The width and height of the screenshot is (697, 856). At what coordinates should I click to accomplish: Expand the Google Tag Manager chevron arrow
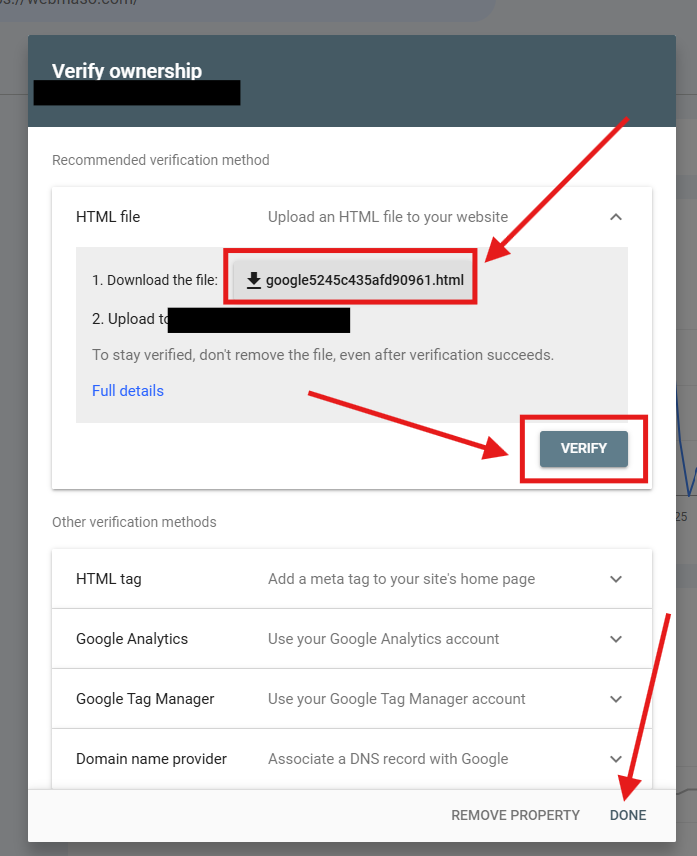(616, 699)
